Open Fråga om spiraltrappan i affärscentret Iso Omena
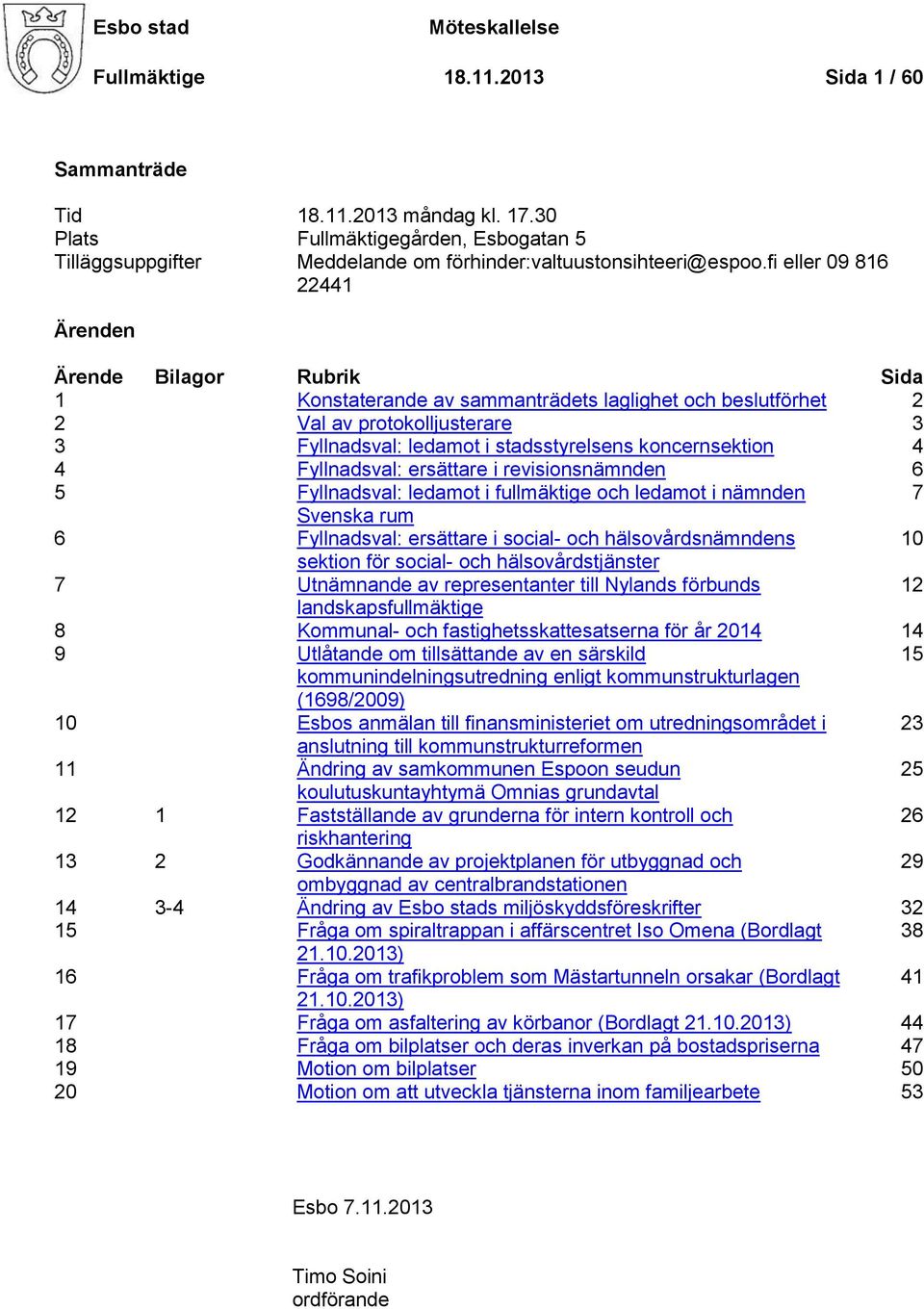This screenshot has width=924, height=1309. [x=559, y=932]
